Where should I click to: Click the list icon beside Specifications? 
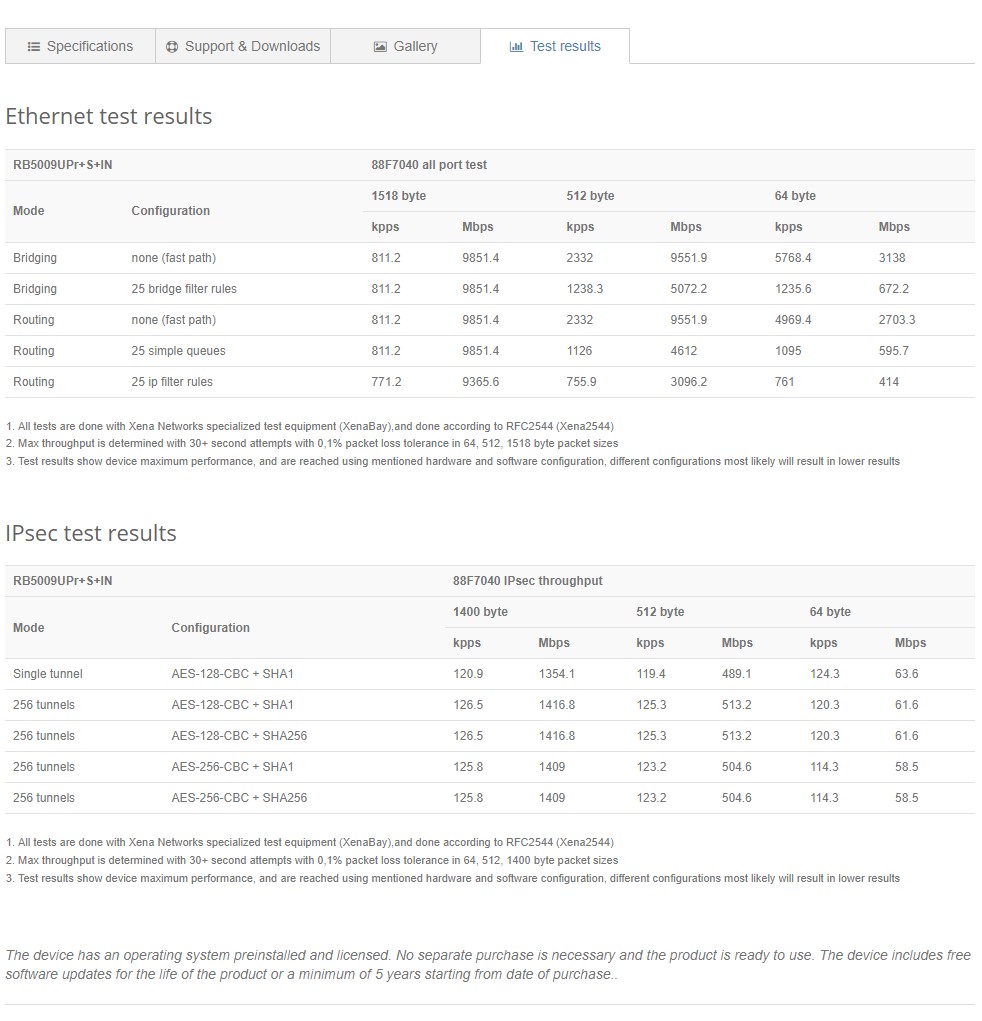(33, 47)
